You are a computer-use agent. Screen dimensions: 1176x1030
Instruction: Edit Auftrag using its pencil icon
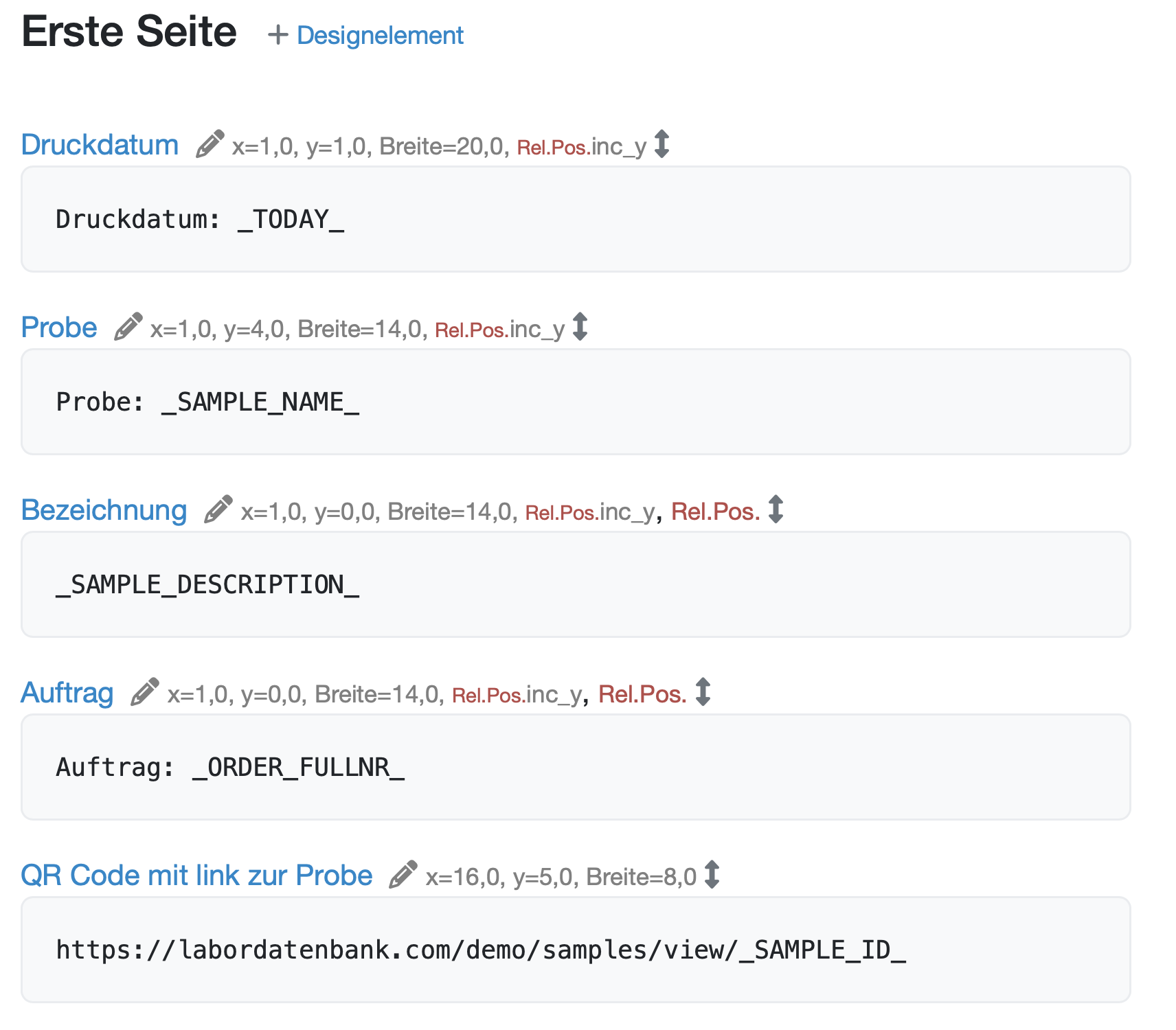[x=145, y=692]
